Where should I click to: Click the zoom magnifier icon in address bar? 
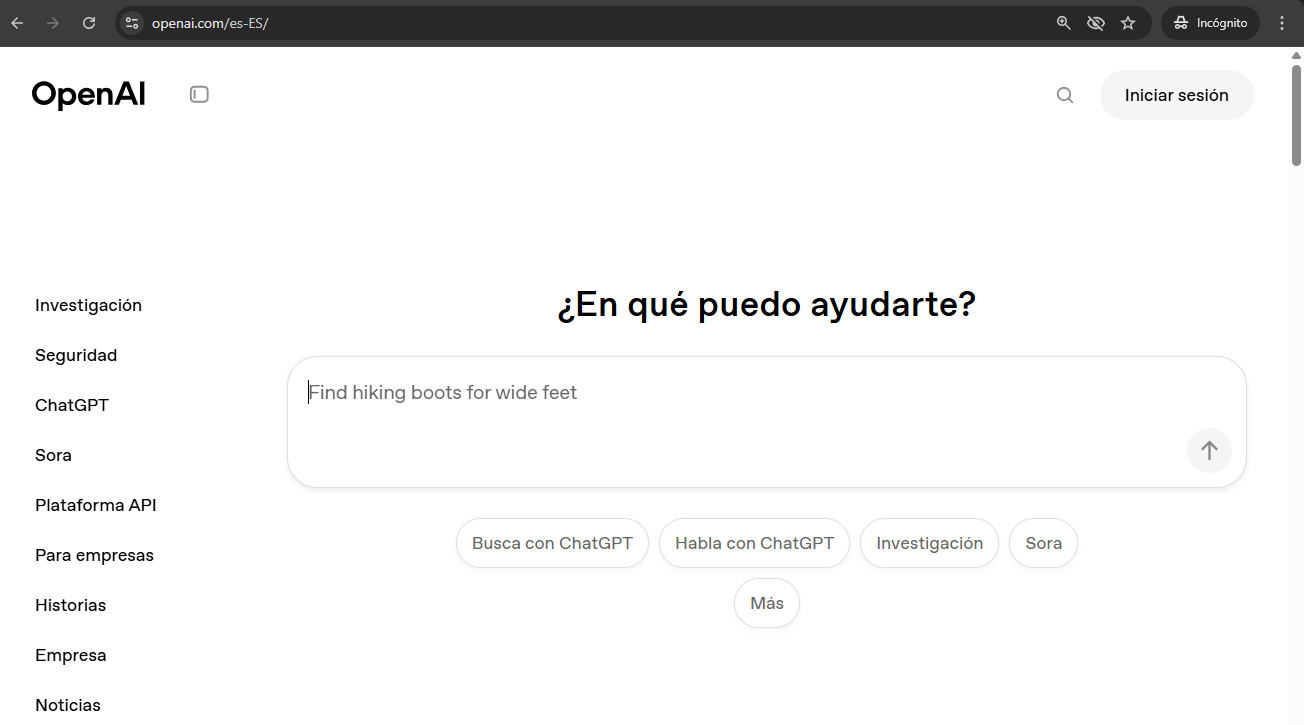pos(1064,23)
